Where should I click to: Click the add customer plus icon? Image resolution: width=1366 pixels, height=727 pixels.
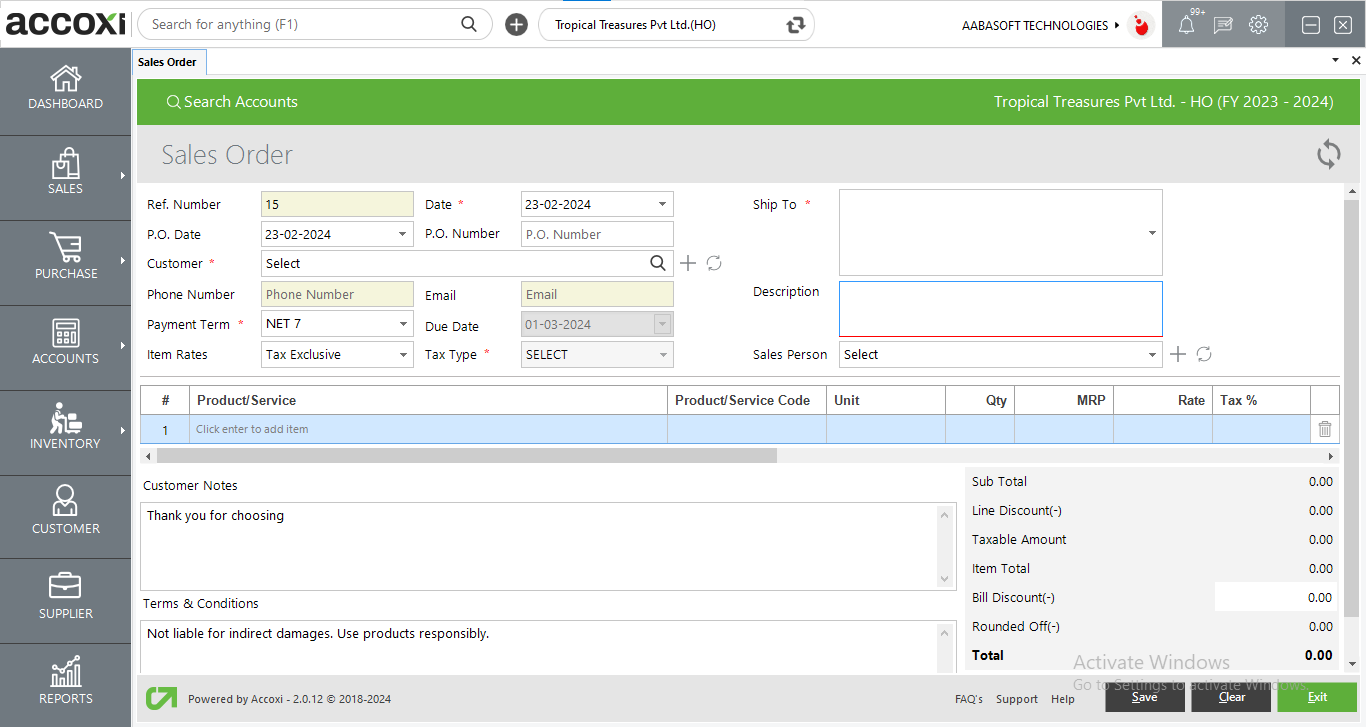[x=688, y=263]
